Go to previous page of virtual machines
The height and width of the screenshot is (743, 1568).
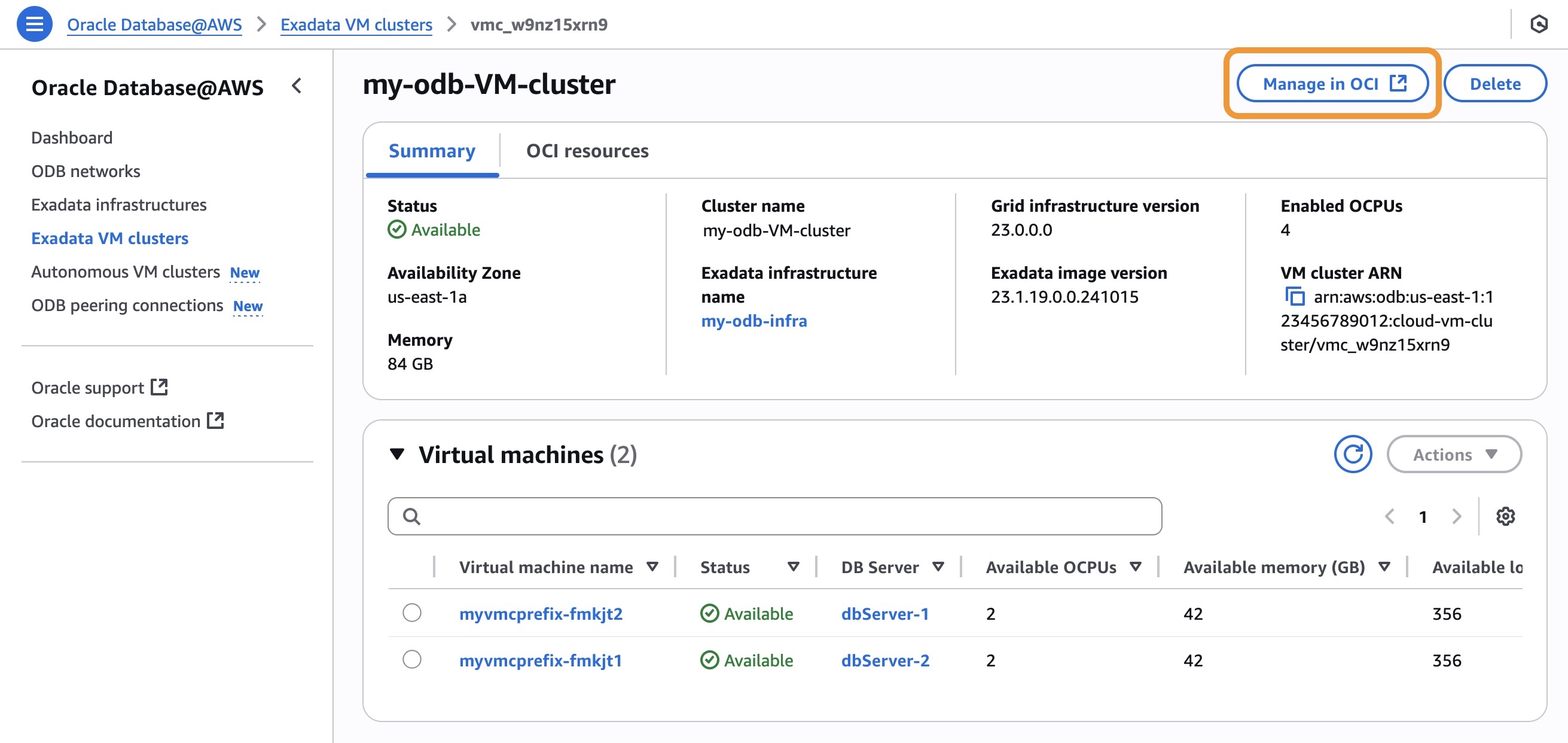(1390, 516)
